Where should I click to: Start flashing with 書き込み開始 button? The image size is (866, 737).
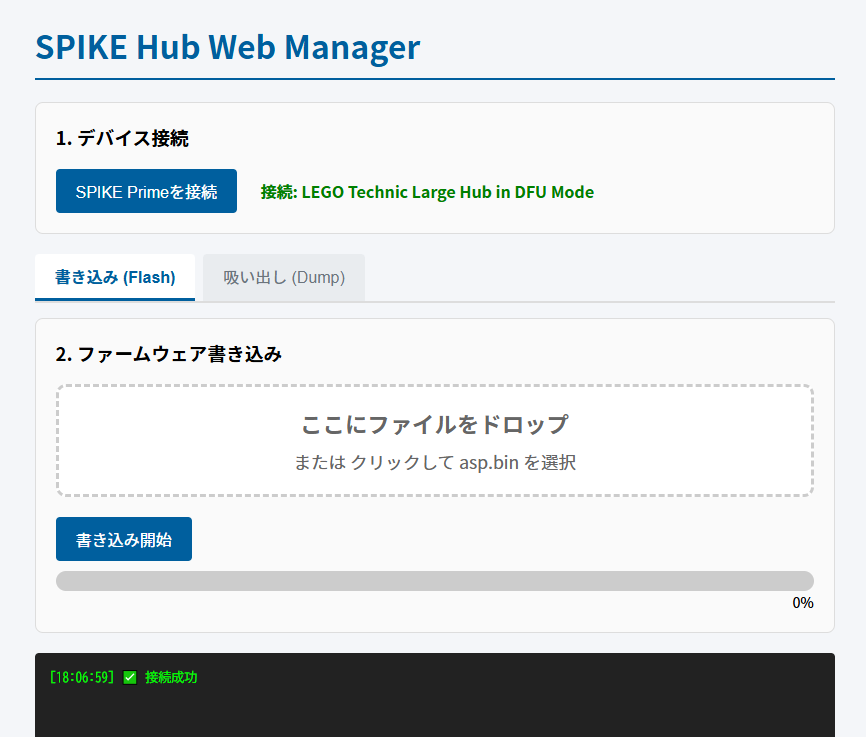click(x=124, y=539)
